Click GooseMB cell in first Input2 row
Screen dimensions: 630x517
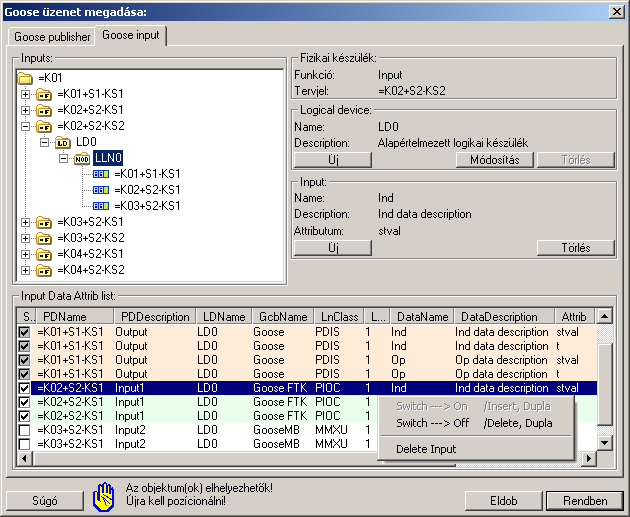(276, 430)
